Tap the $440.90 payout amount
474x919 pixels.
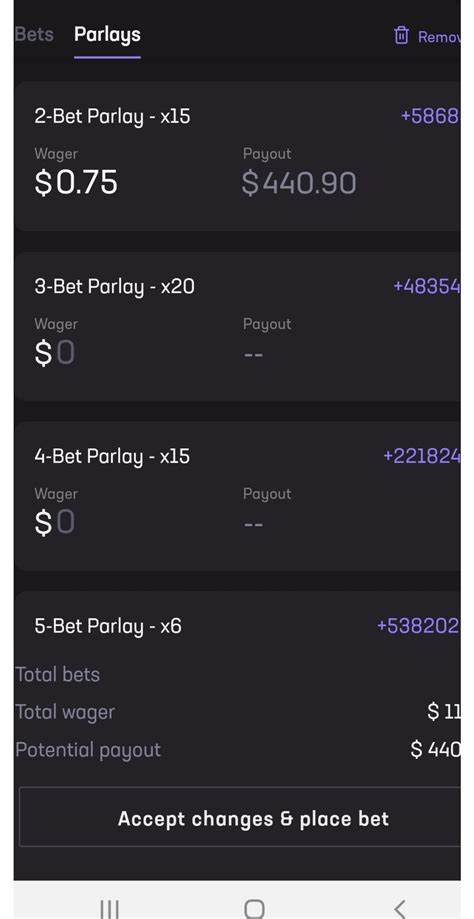tap(299, 183)
